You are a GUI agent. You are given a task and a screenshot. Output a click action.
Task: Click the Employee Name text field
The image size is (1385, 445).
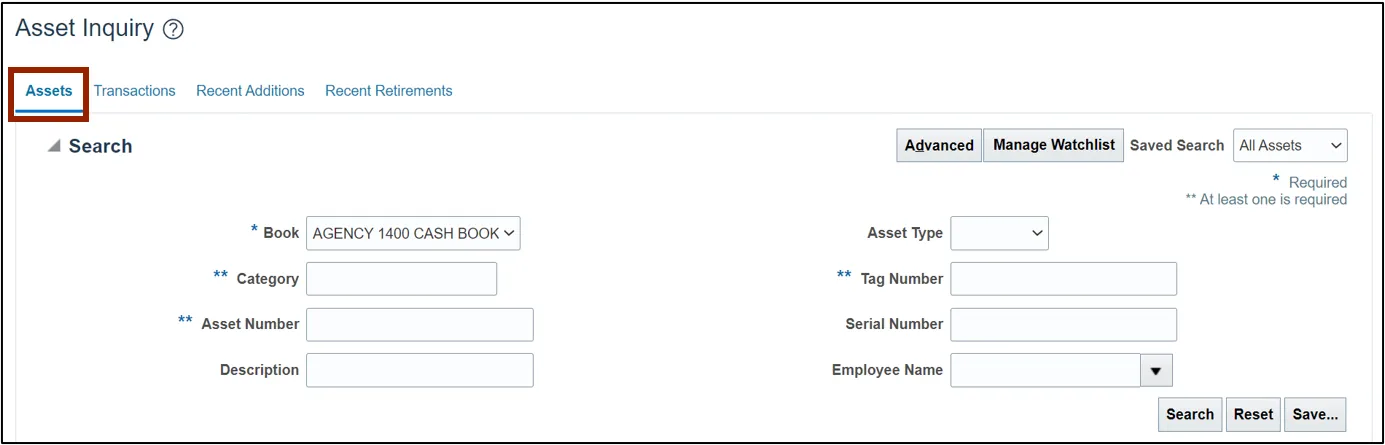point(1045,370)
